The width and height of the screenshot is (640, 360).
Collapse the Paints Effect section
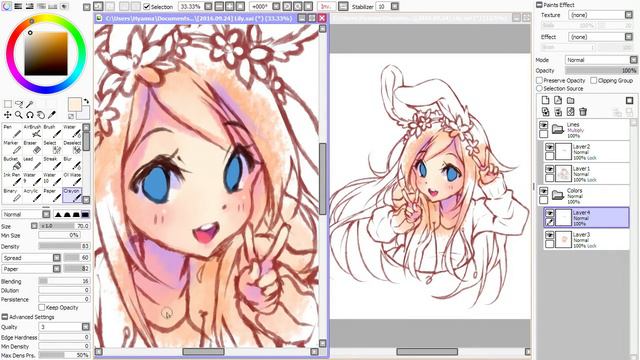(539, 4)
